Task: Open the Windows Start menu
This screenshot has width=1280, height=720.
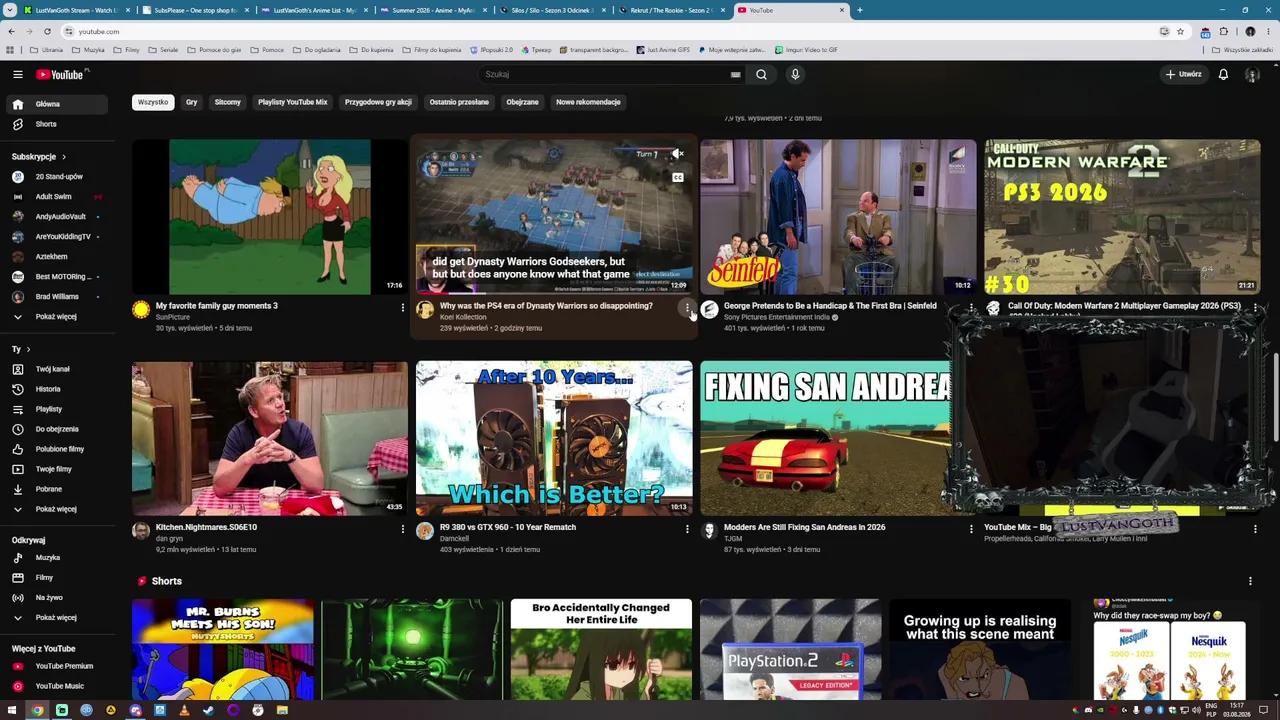Action: [12, 710]
